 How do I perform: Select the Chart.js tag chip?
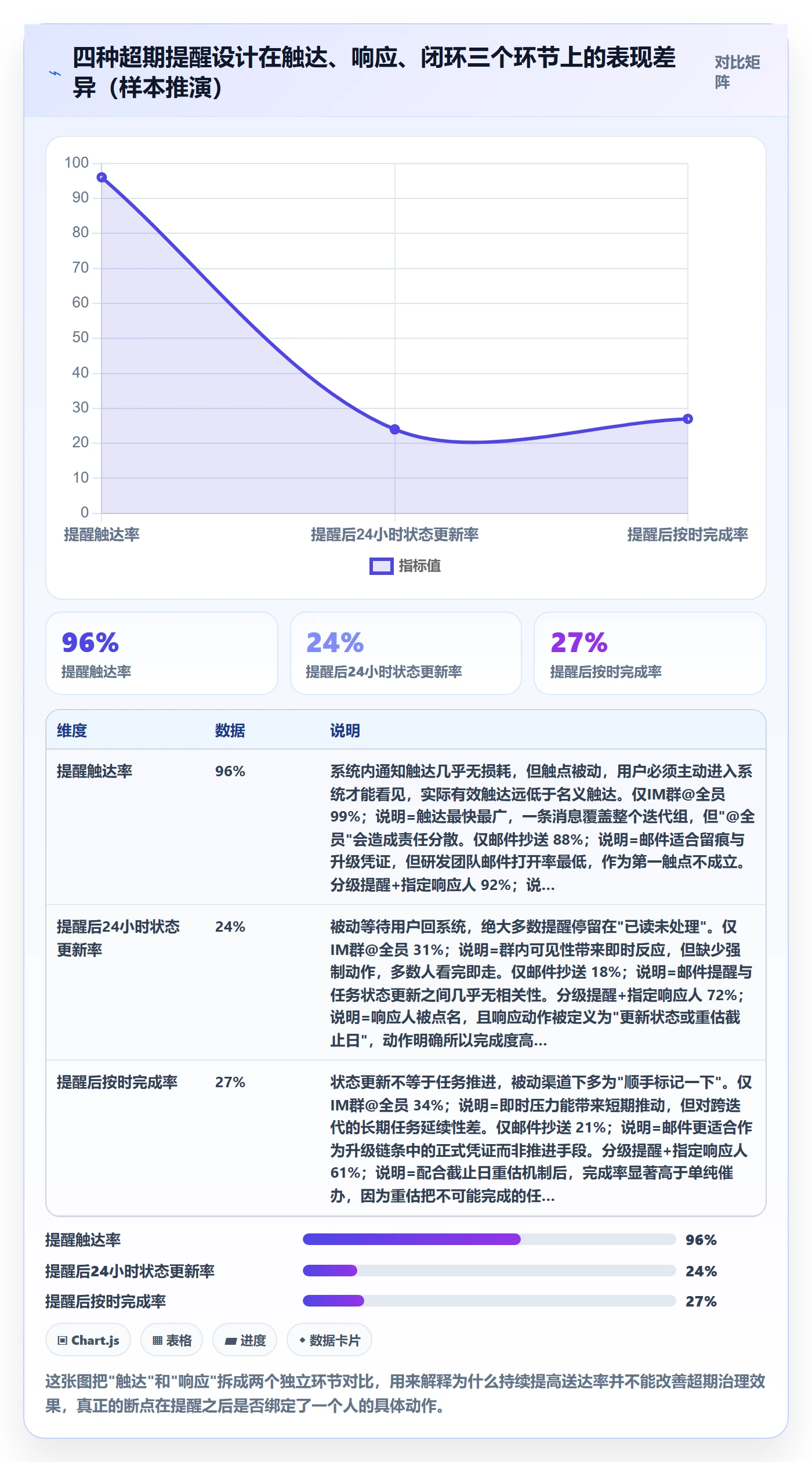click(88, 1340)
